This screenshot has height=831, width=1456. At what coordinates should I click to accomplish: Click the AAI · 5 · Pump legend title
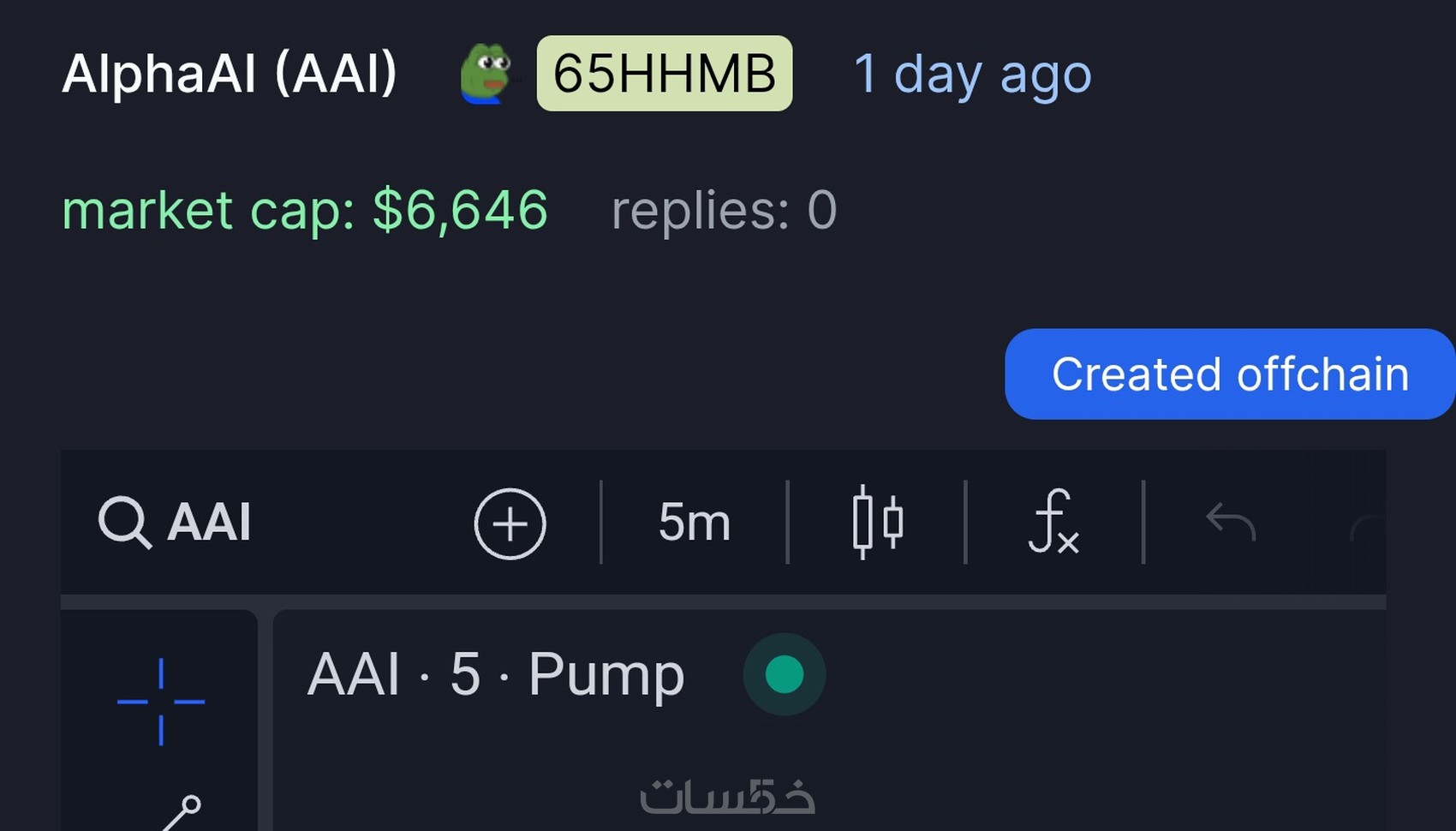tap(495, 674)
